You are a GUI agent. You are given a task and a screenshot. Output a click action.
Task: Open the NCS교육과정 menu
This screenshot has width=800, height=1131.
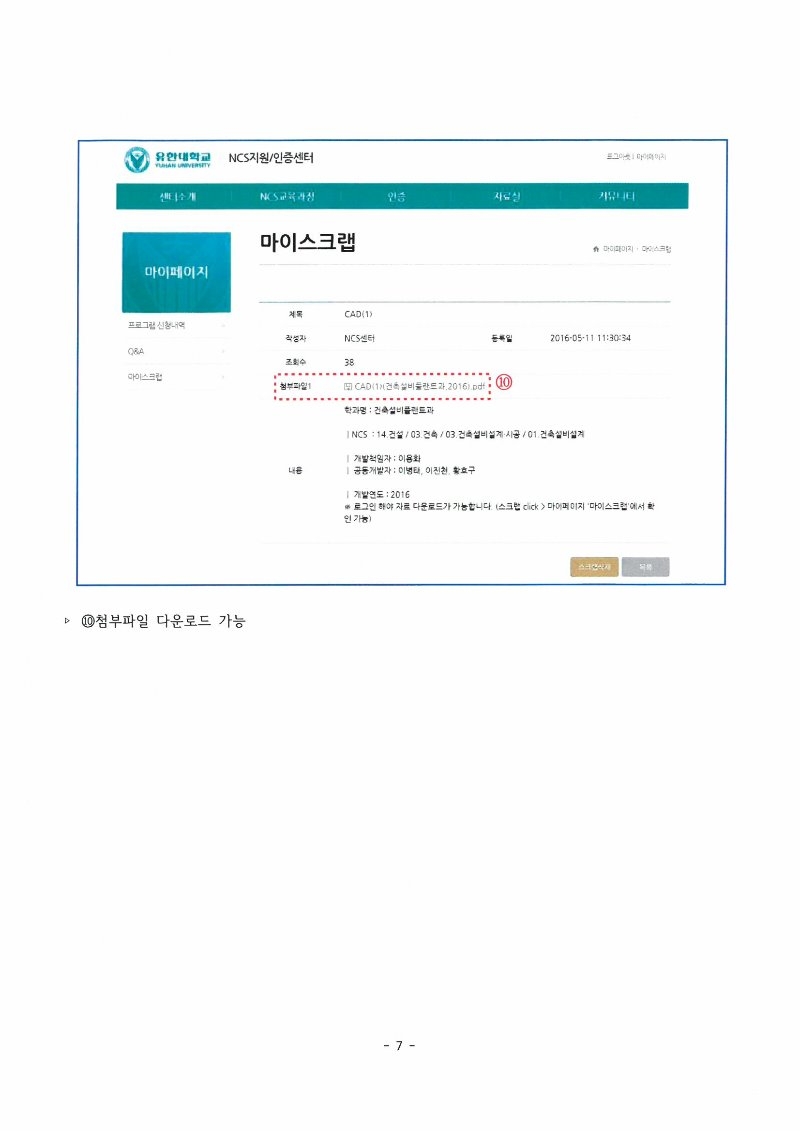(287, 196)
